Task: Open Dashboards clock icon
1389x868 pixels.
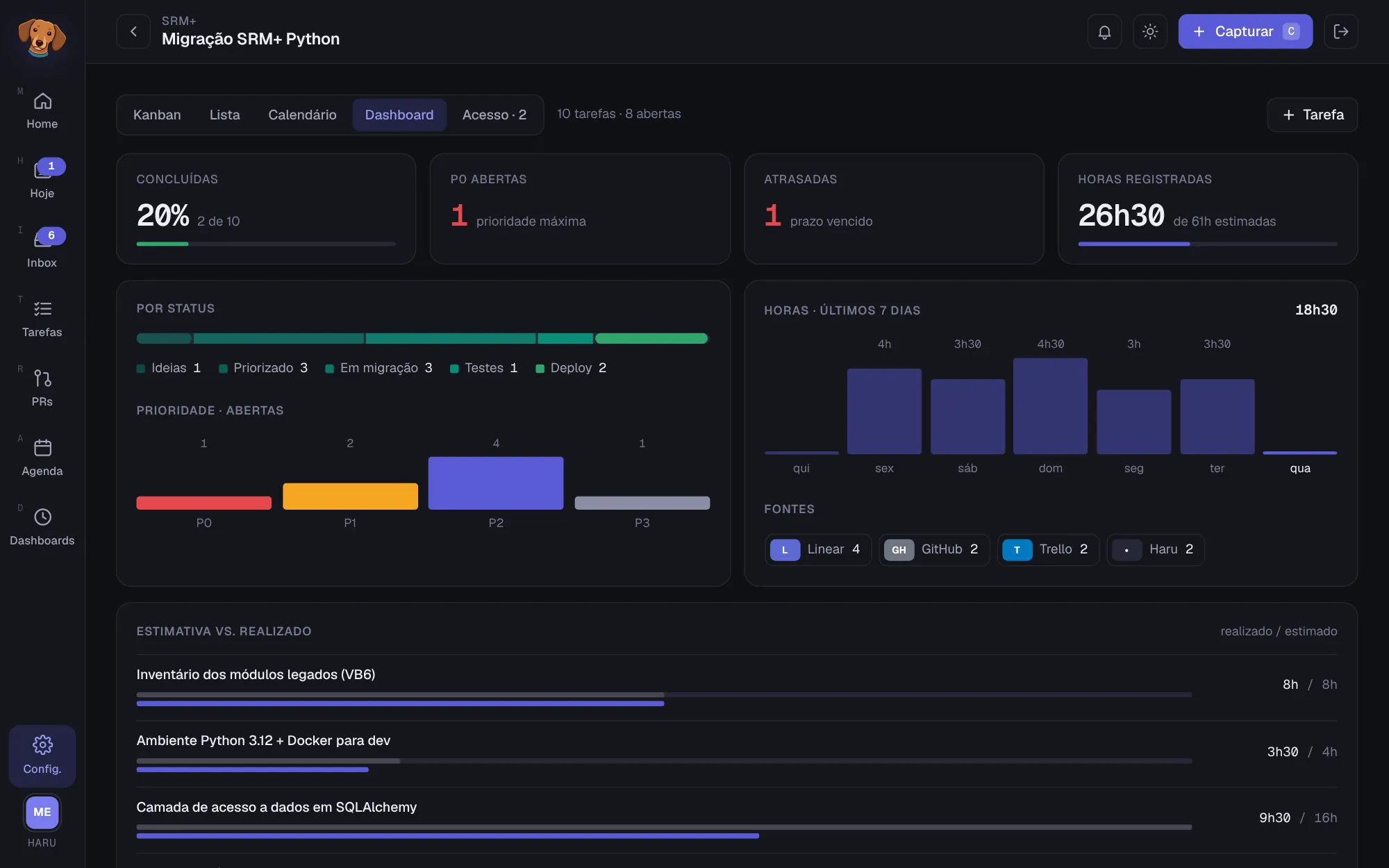Action: pyautogui.click(x=42, y=528)
